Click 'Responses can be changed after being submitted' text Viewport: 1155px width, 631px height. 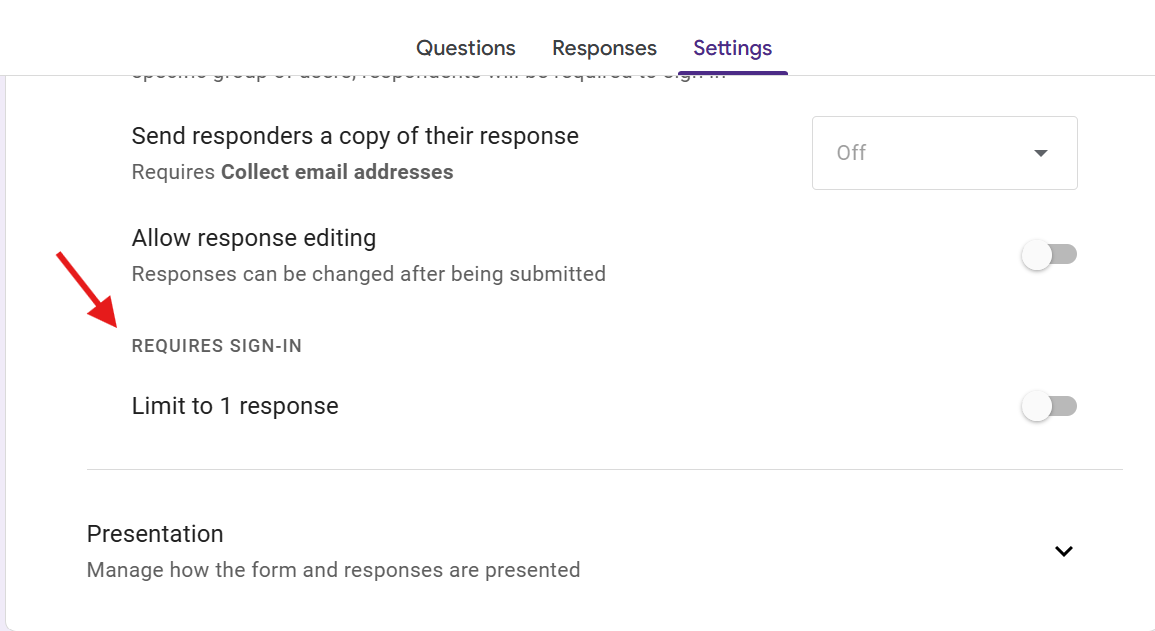368,274
